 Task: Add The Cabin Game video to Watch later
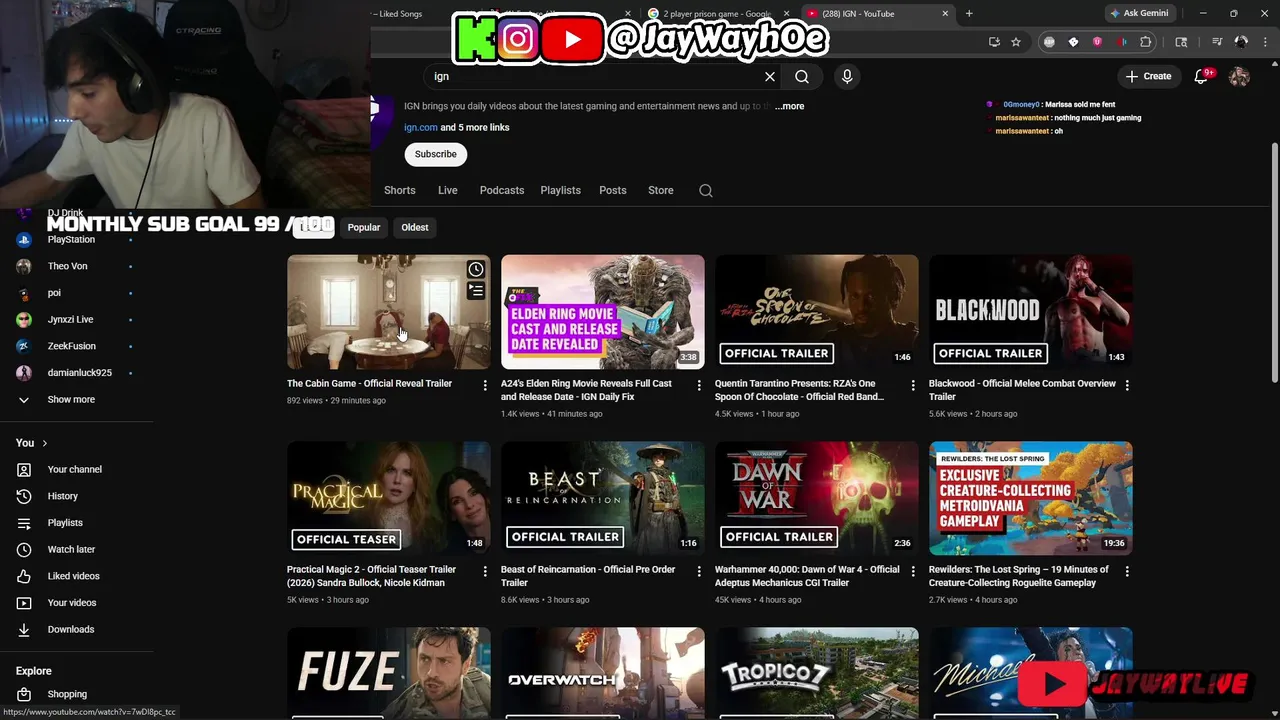tap(476, 269)
